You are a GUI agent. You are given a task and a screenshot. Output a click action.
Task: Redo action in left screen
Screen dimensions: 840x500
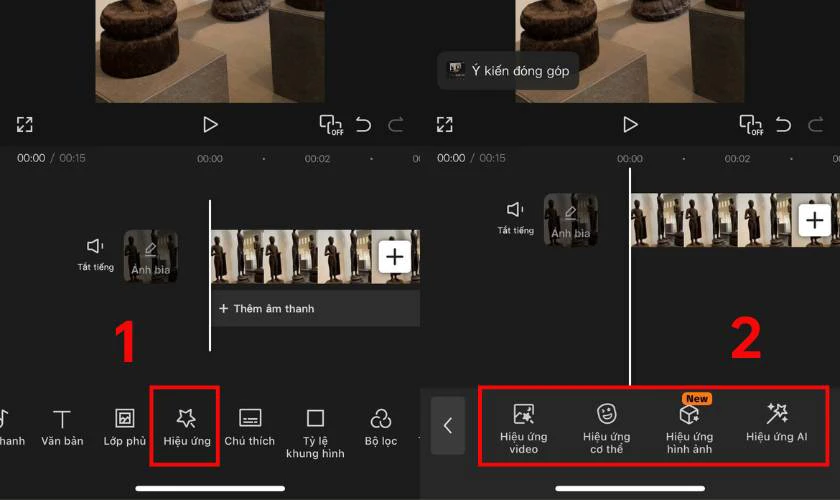pyautogui.click(x=396, y=125)
